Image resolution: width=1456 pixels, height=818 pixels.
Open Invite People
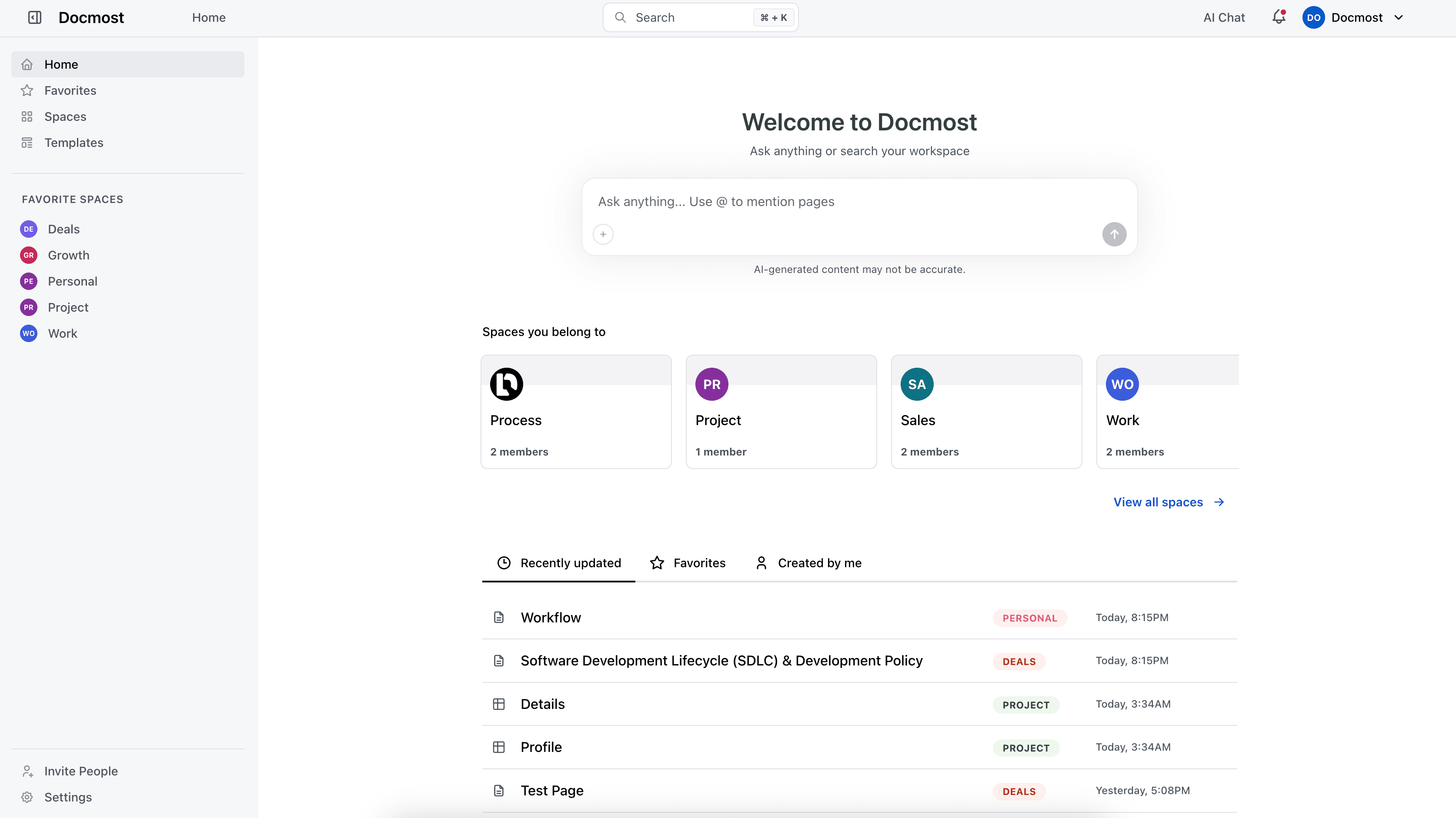128,771
